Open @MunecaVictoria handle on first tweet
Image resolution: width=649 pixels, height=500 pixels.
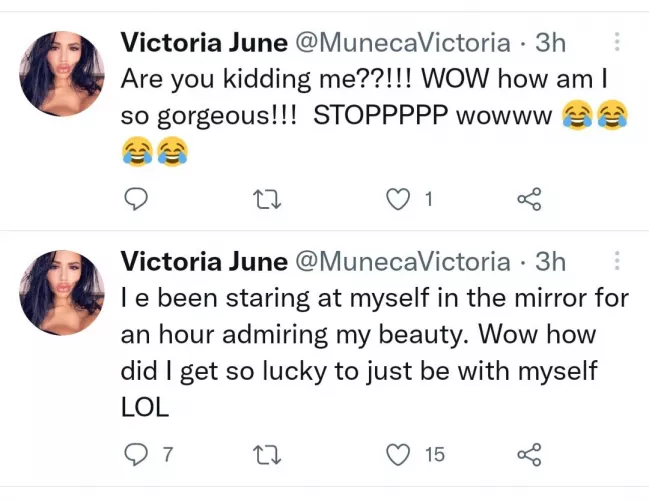click(400, 43)
